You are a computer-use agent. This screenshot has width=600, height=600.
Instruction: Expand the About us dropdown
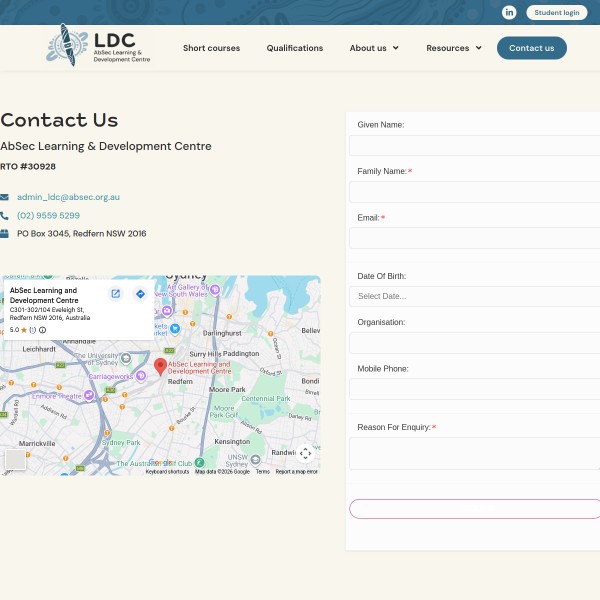point(373,48)
